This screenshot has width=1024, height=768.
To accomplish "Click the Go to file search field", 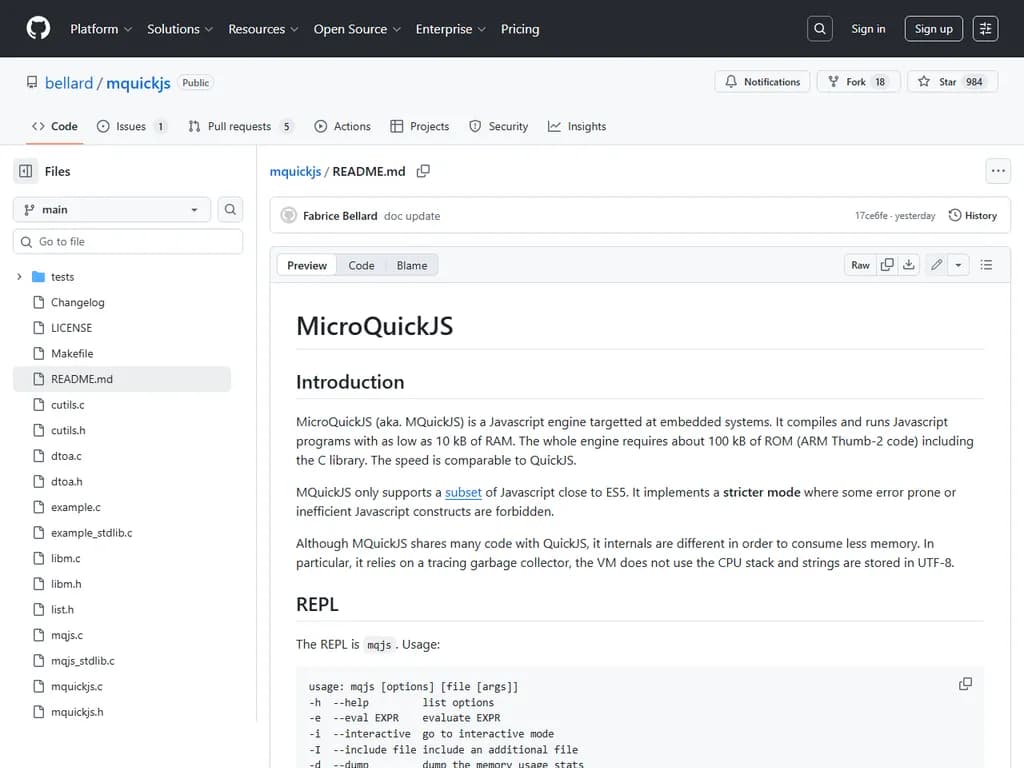I will click(127, 241).
